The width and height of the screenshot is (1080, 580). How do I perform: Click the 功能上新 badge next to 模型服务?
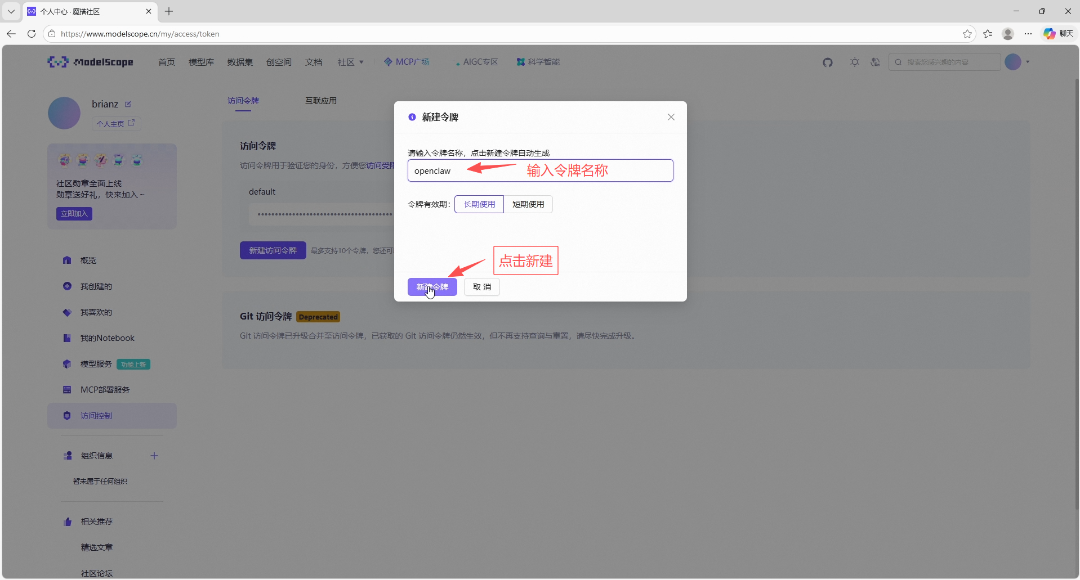pyautogui.click(x=134, y=364)
